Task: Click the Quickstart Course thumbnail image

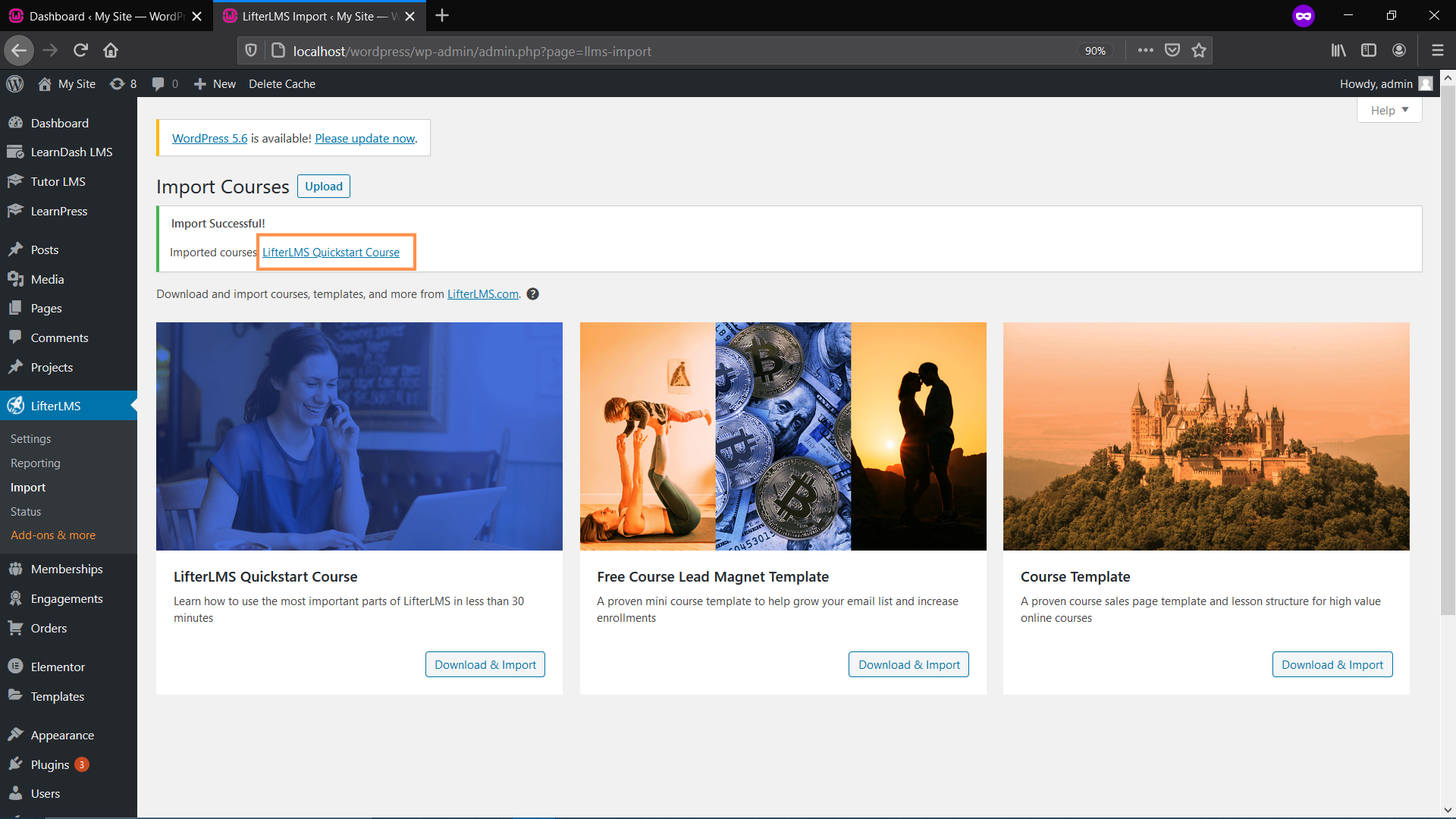Action: [x=359, y=436]
